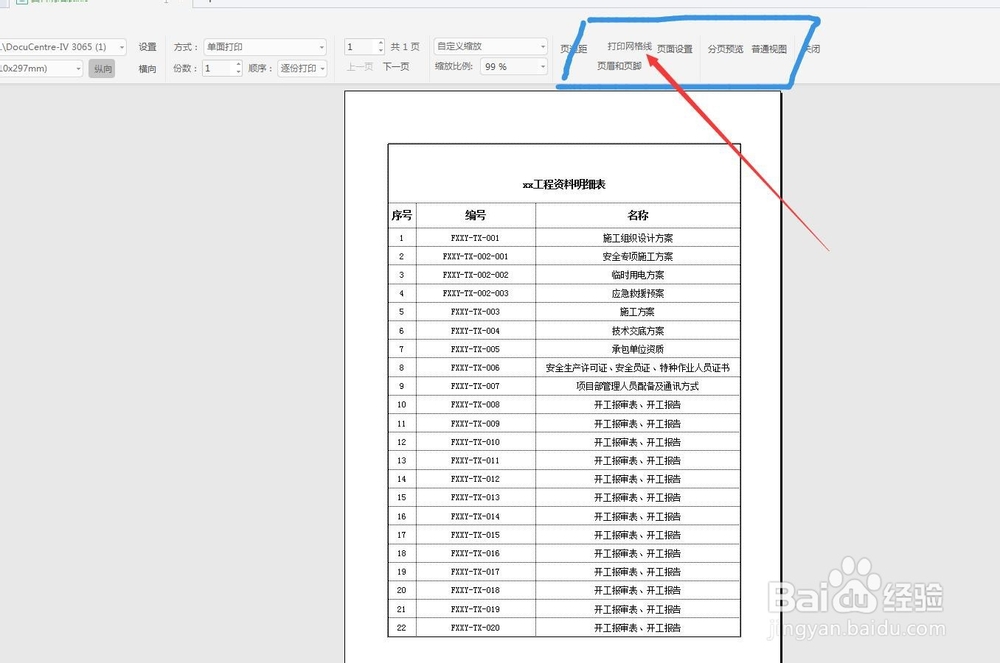Click 设置 settings in print panel
This screenshot has width=1000, height=663.
tap(146, 46)
